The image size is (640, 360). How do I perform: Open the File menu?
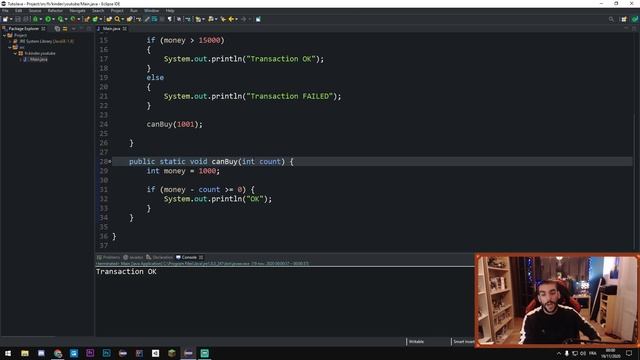coord(5,11)
